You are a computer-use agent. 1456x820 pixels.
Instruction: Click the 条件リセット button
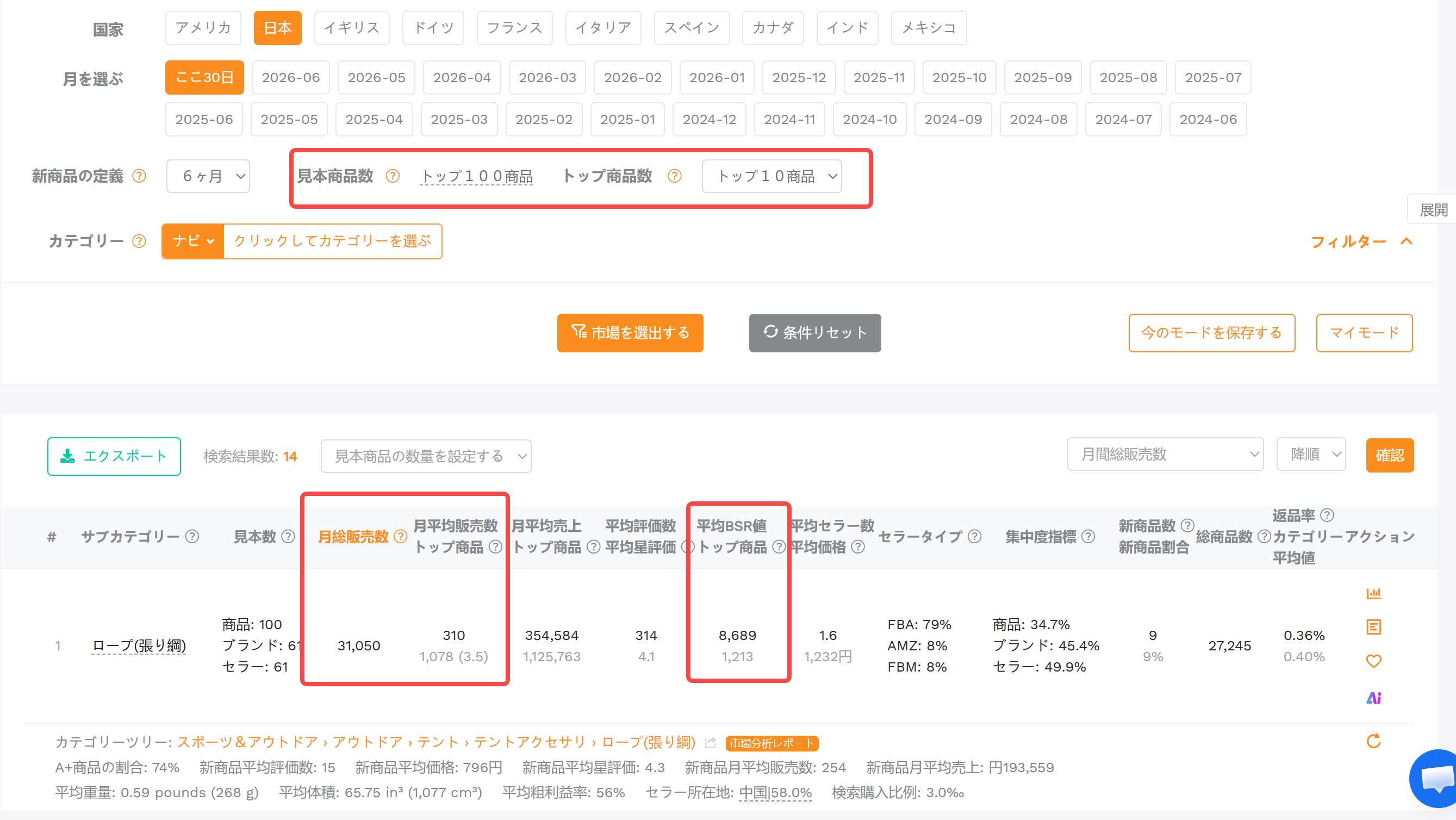pyautogui.click(x=814, y=333)
